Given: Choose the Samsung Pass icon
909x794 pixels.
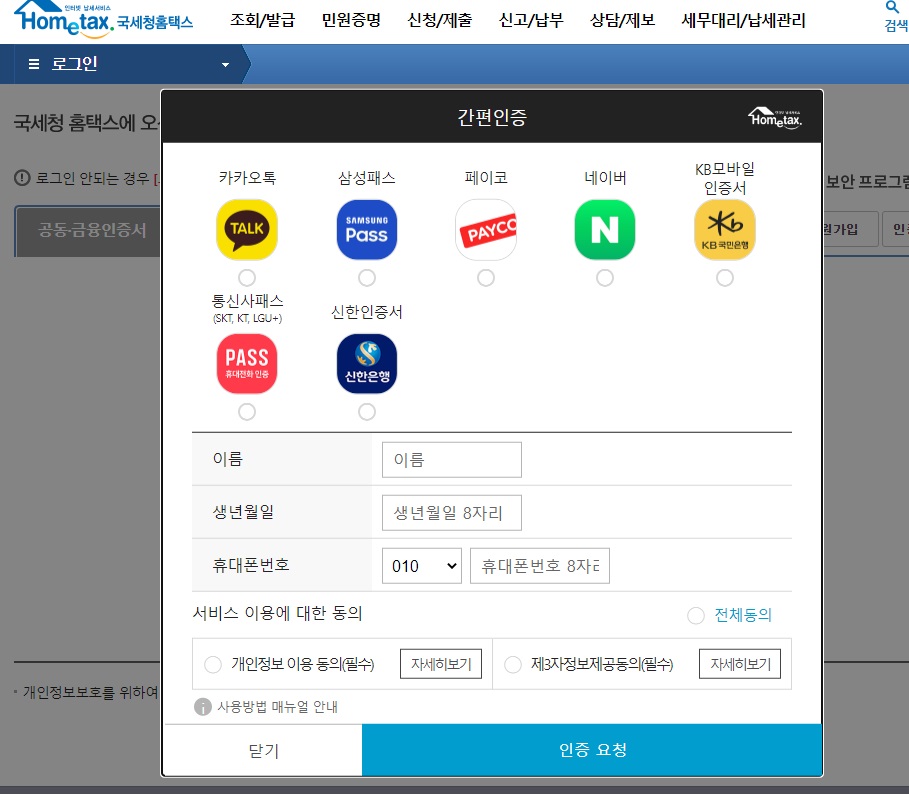Looking at the screenshot, I should (x=366, y=230).
